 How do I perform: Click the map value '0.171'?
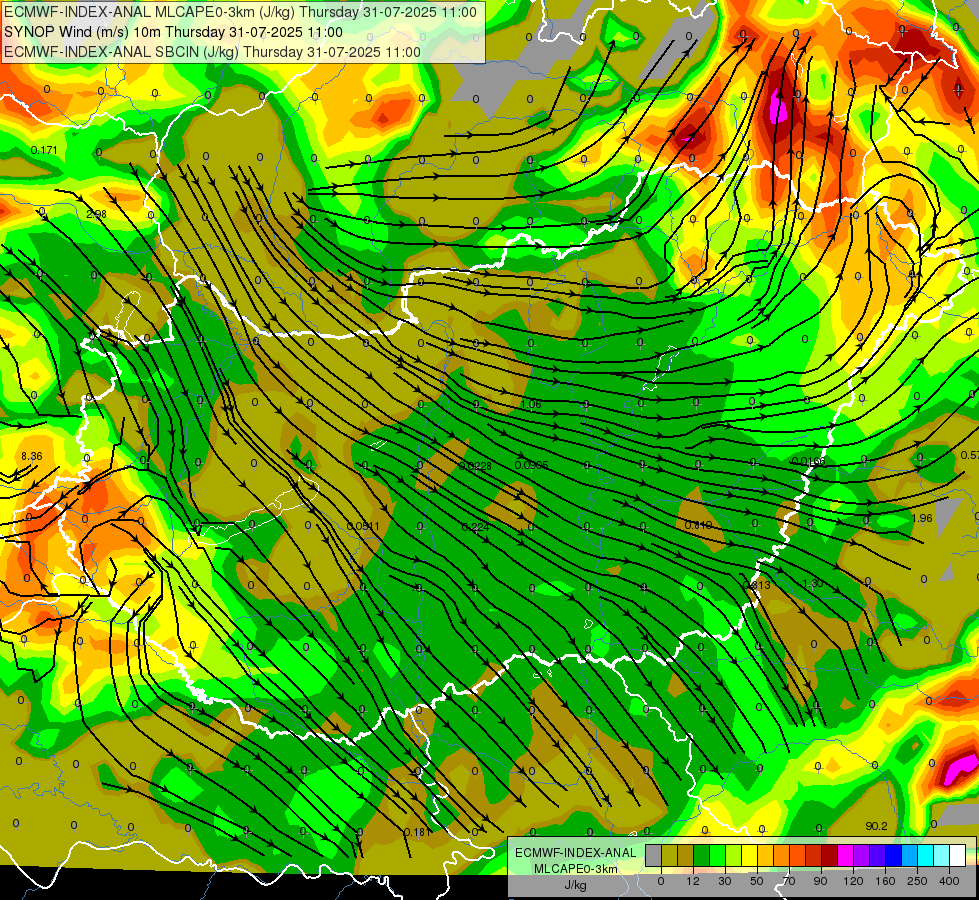pos(44,151)
